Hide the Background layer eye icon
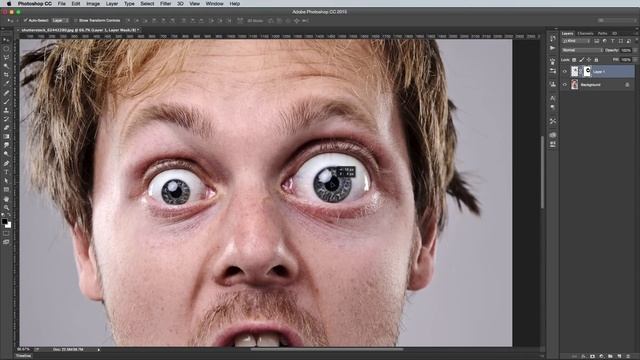The width and height of the screenshot is (640, 360). 565,84
